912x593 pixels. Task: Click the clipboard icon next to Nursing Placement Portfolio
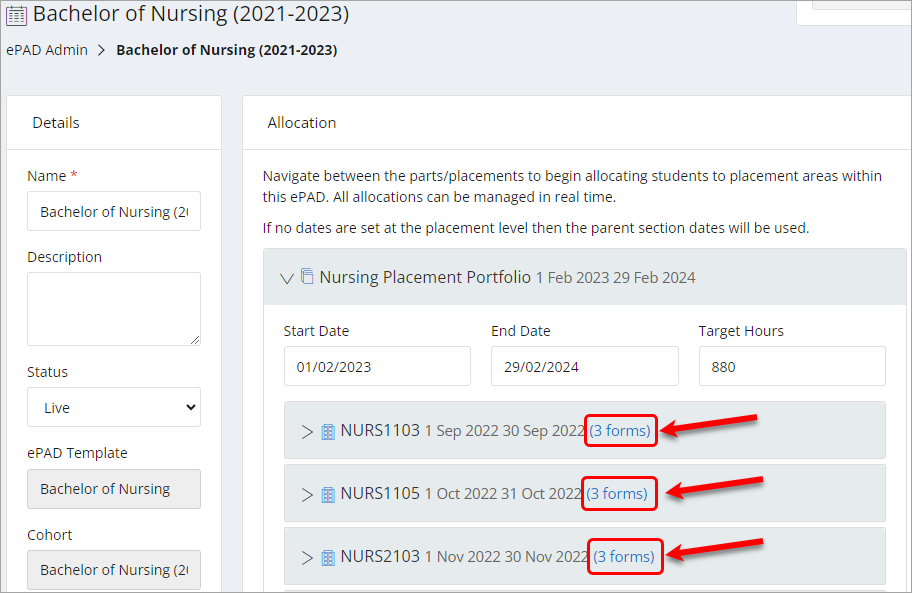[x=307, y=277]
